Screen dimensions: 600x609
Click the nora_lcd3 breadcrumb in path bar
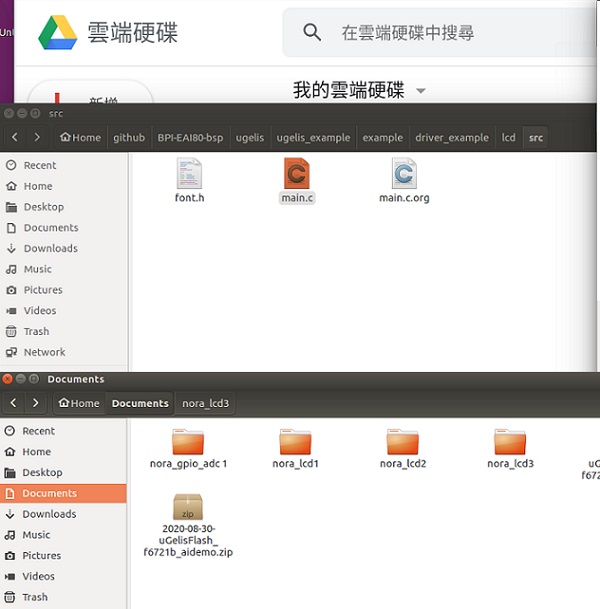(205, 403)
